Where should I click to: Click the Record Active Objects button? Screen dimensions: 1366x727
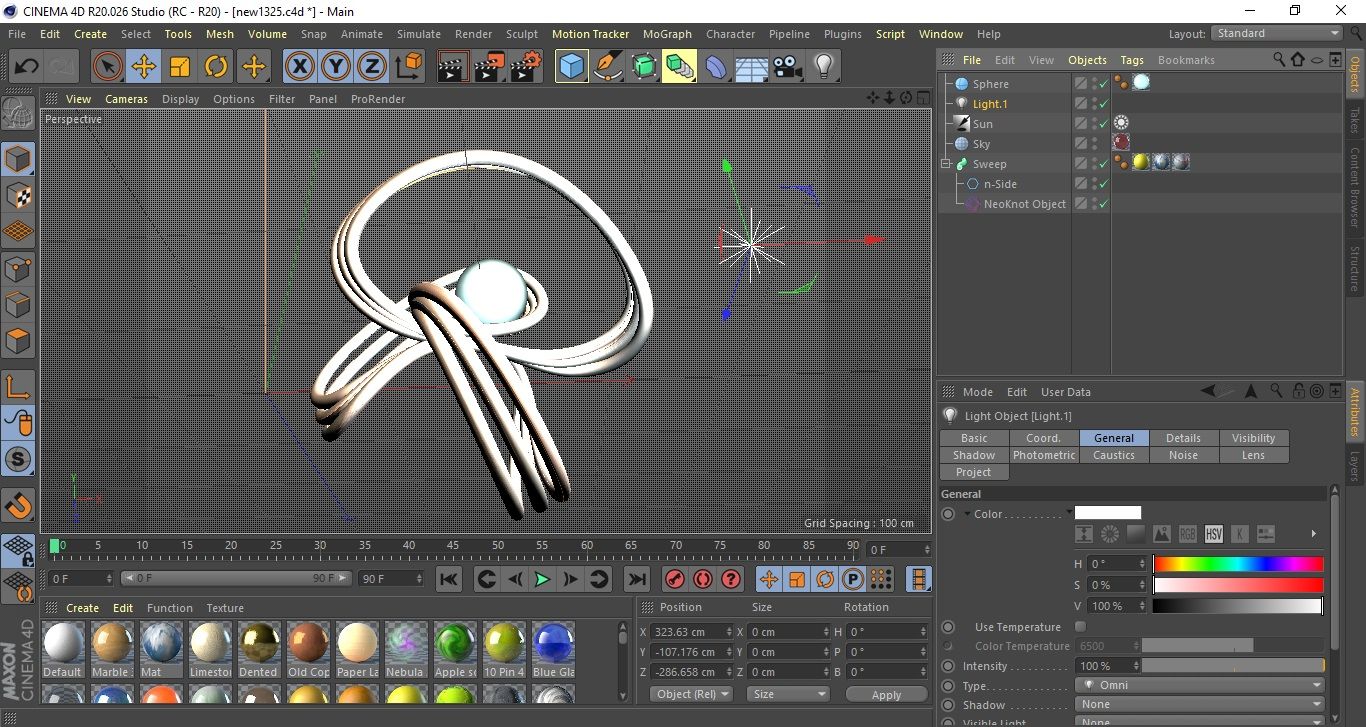(x=675, y=579)
